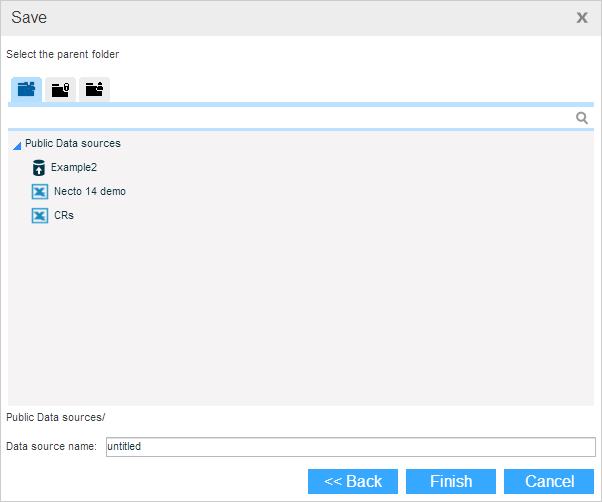Switch to the locked private folder tab

(60, 89)
